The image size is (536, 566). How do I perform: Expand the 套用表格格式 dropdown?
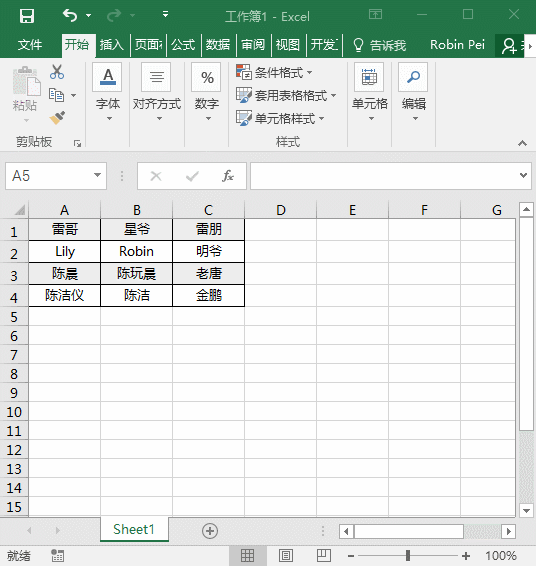[x=286, y=95]
